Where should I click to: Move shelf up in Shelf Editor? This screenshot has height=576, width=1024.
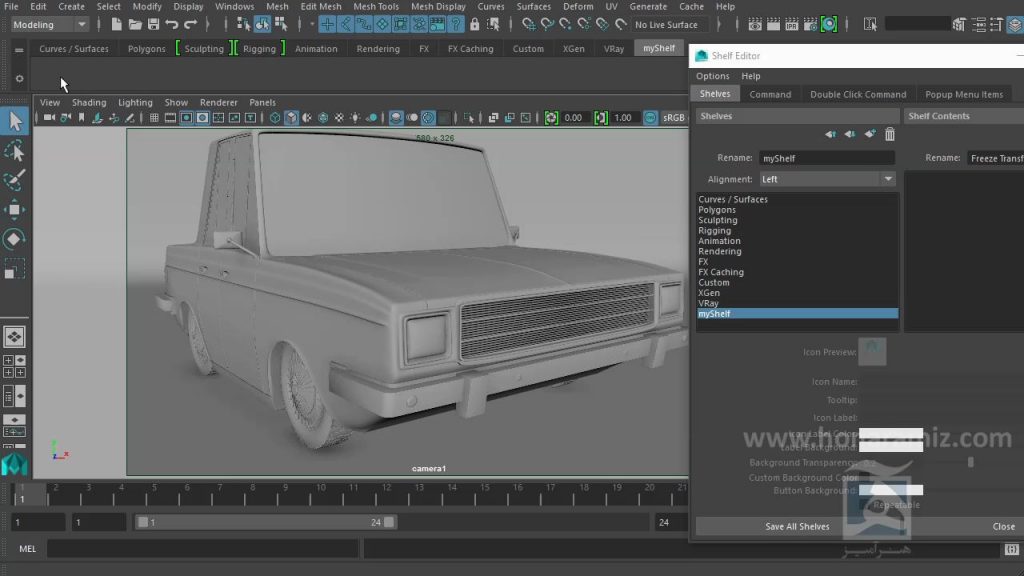tap(830, 134)
